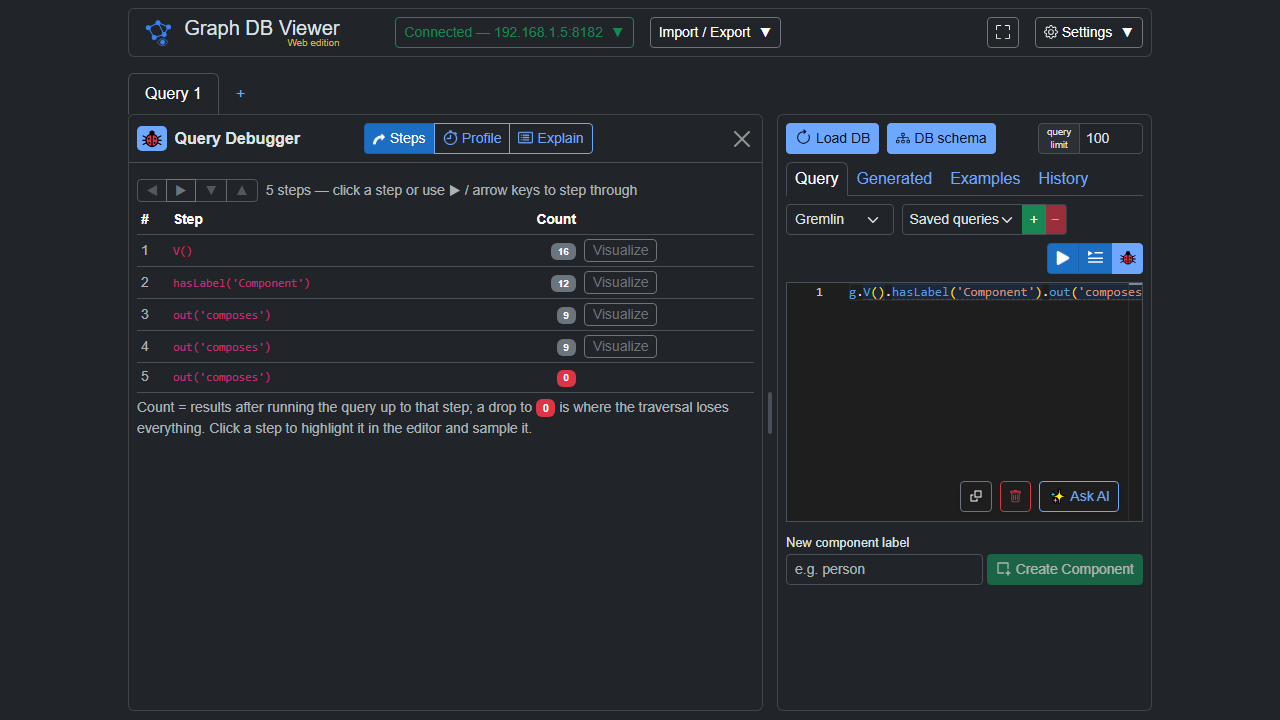The width and height of the screenshot is (1280, 720).
Task: Click the down arrow step button
Action: pyautogui.click(x=211, y=190)
